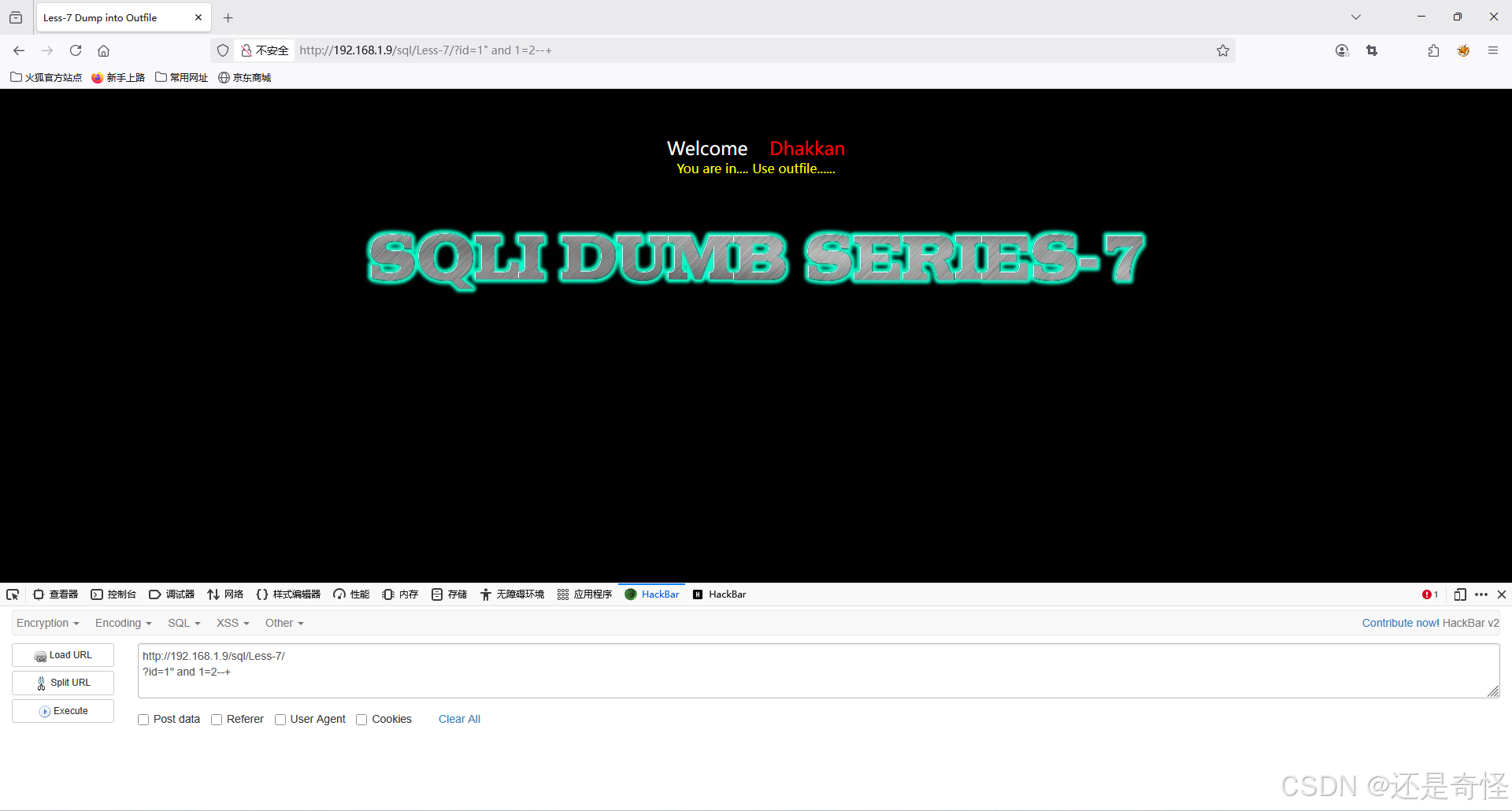The height and width of the screenshot is (811, 1512).
Task: Click the Clear All link
Action: [459, 719]
